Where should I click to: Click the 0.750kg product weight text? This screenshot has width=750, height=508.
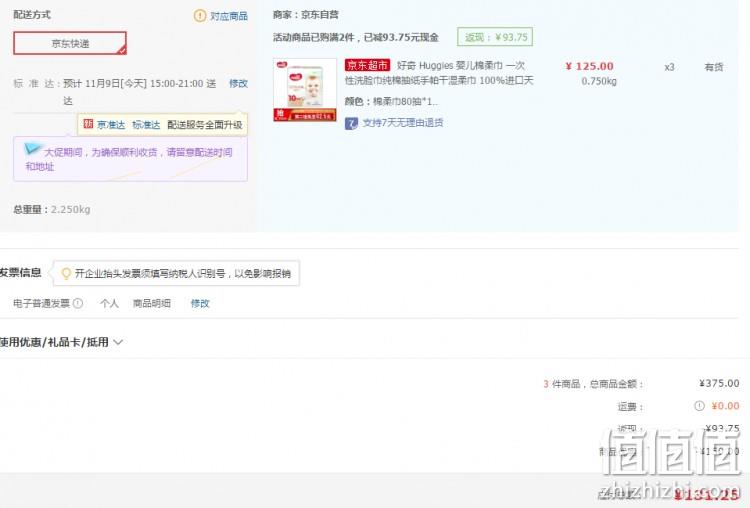pyautogui.click(x=599, y=81)
